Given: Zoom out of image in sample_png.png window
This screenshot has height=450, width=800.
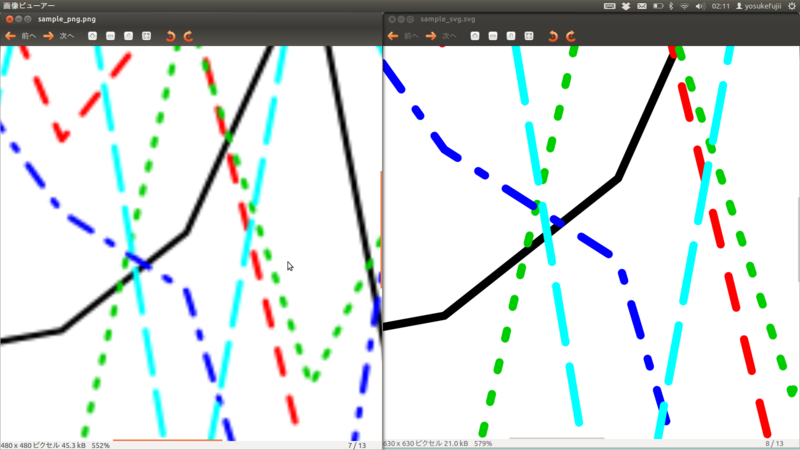Looking at the screenshot, I should tap(110, 36).
